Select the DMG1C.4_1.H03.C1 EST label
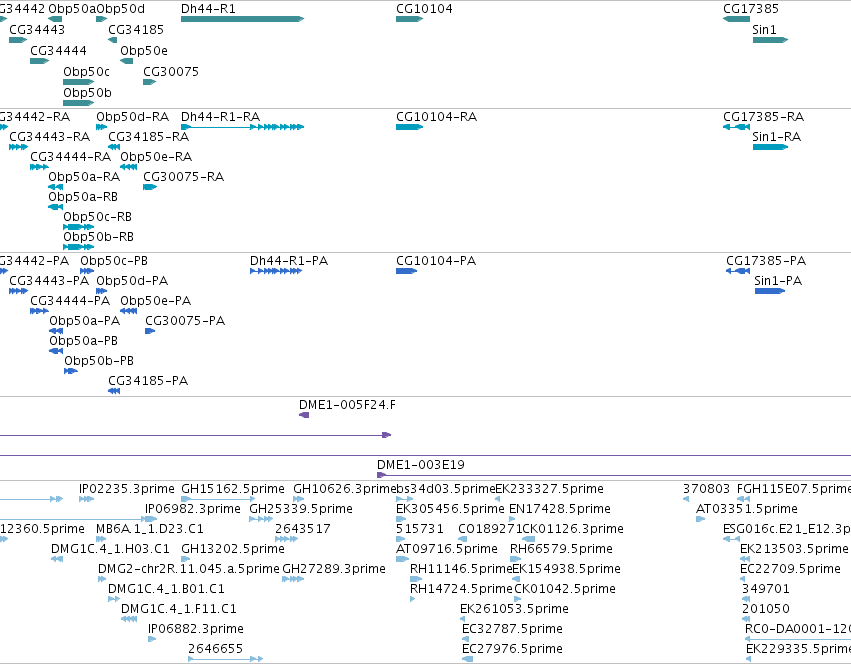The image size is (851, 664). (110, 549)
